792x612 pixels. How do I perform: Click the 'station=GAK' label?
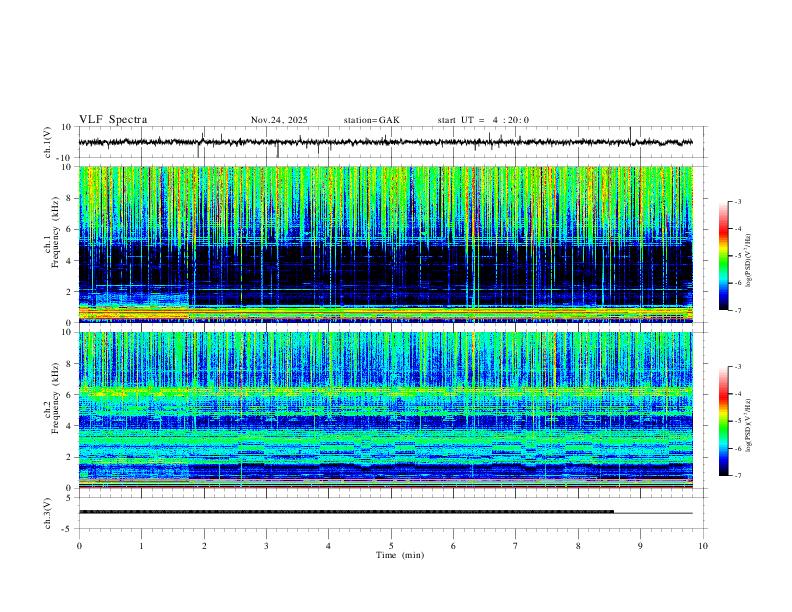pyautogui.click(x=371, y=120)
